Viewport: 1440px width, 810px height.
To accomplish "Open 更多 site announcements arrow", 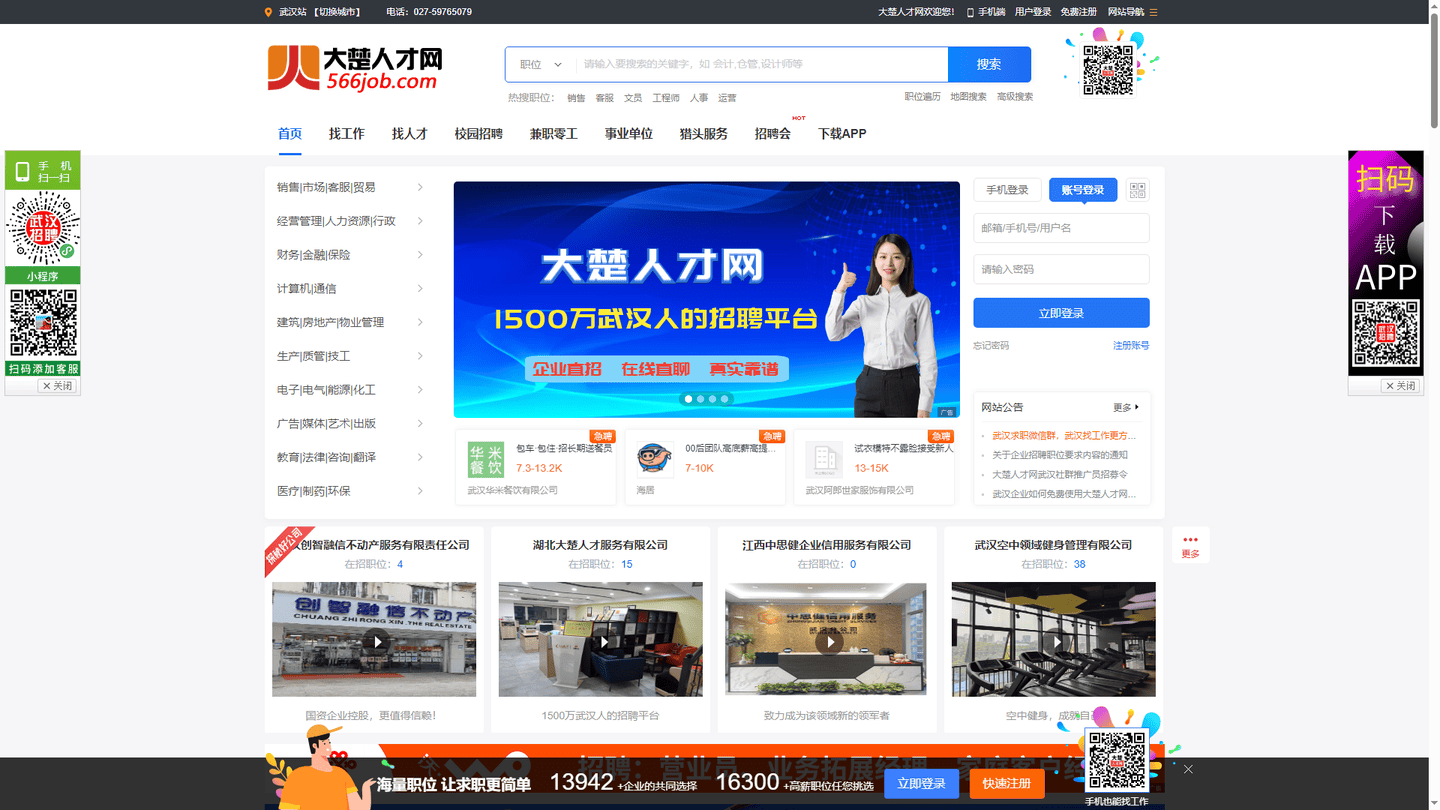I will (x=1126, y=407).
